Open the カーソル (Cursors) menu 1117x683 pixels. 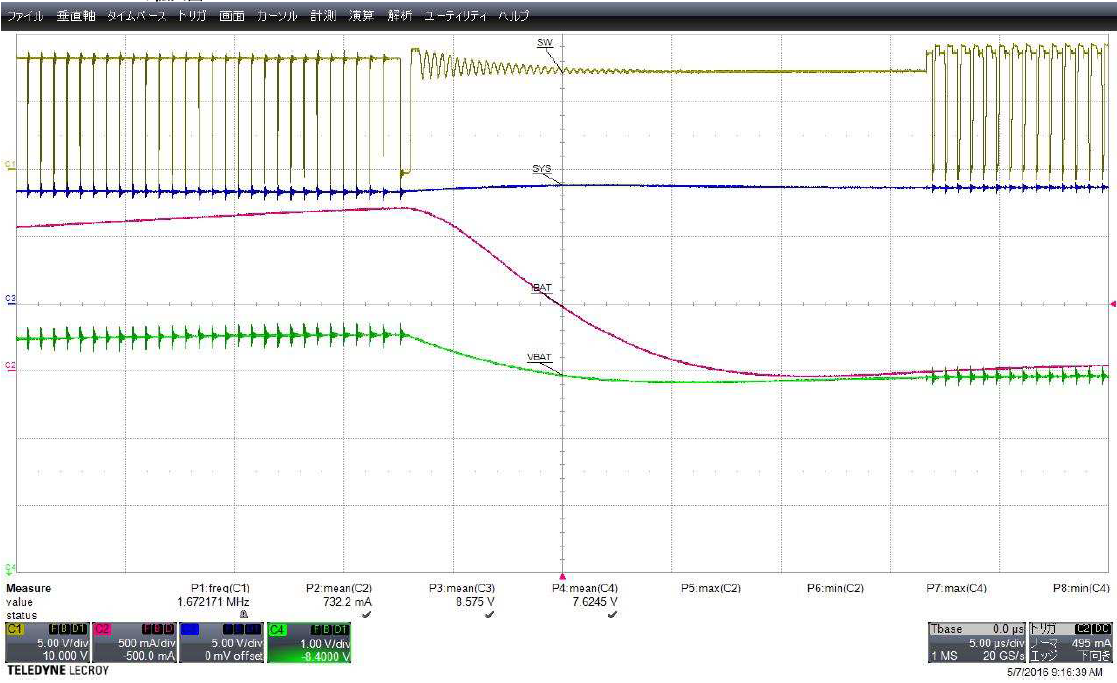point(276,16)
